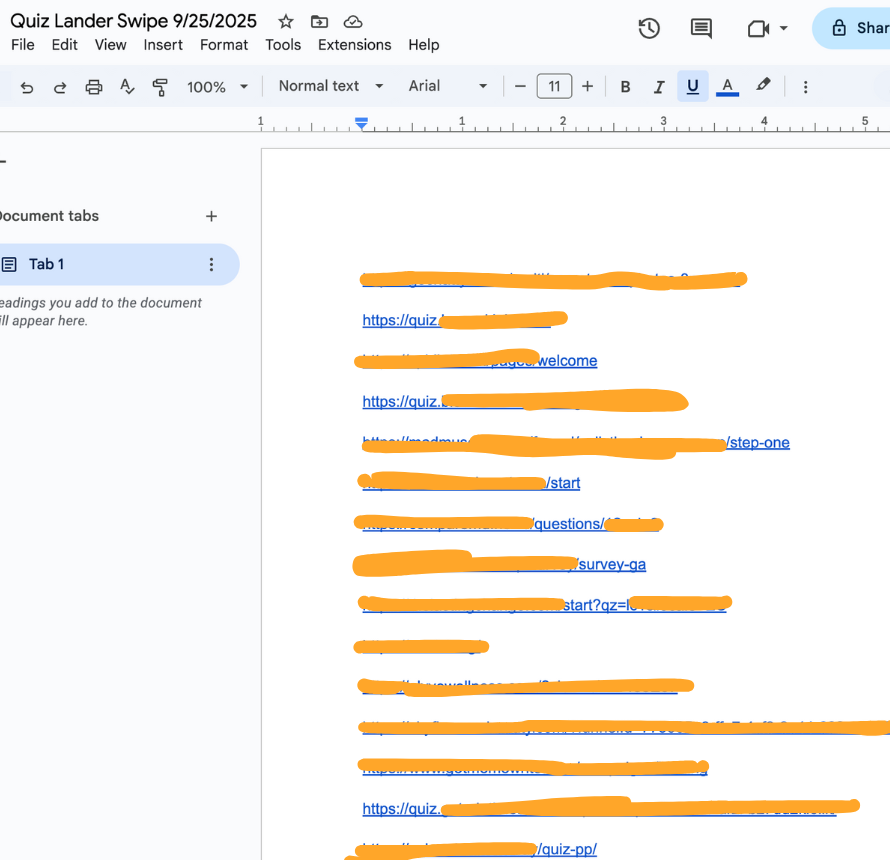Open the View menu
Screen dimensions: 890x860
110,45
